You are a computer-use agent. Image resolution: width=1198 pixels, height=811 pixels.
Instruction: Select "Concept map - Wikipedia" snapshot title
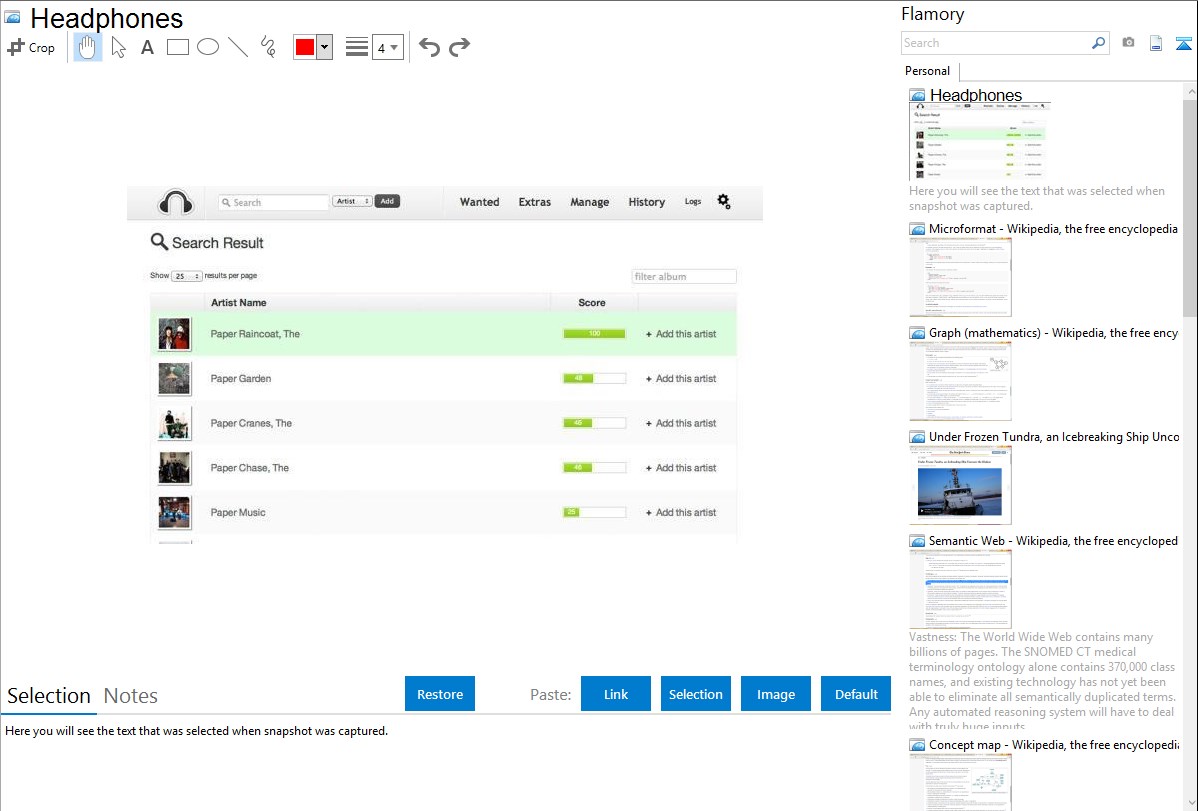click(x=1054, y=744)
